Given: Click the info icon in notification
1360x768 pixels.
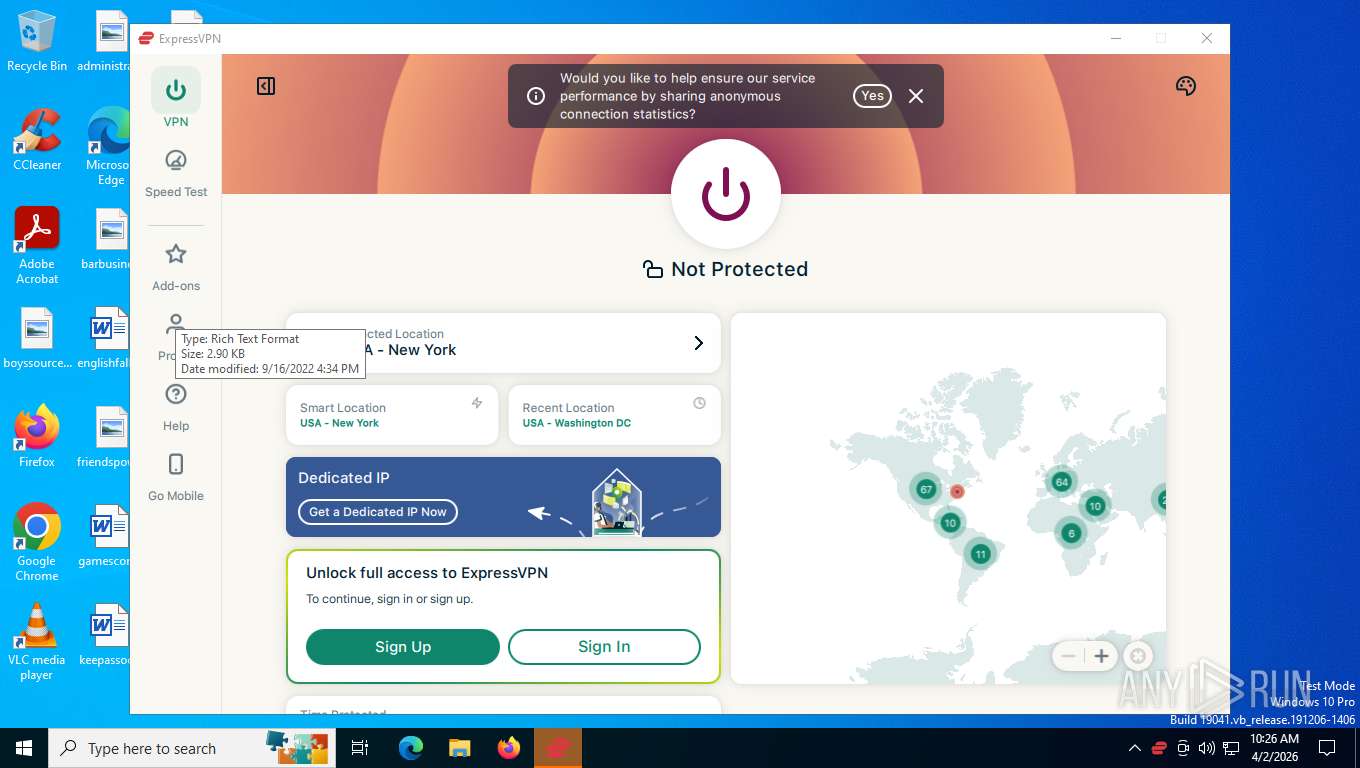Looking at the screenshot, I should tap(536, 96).
